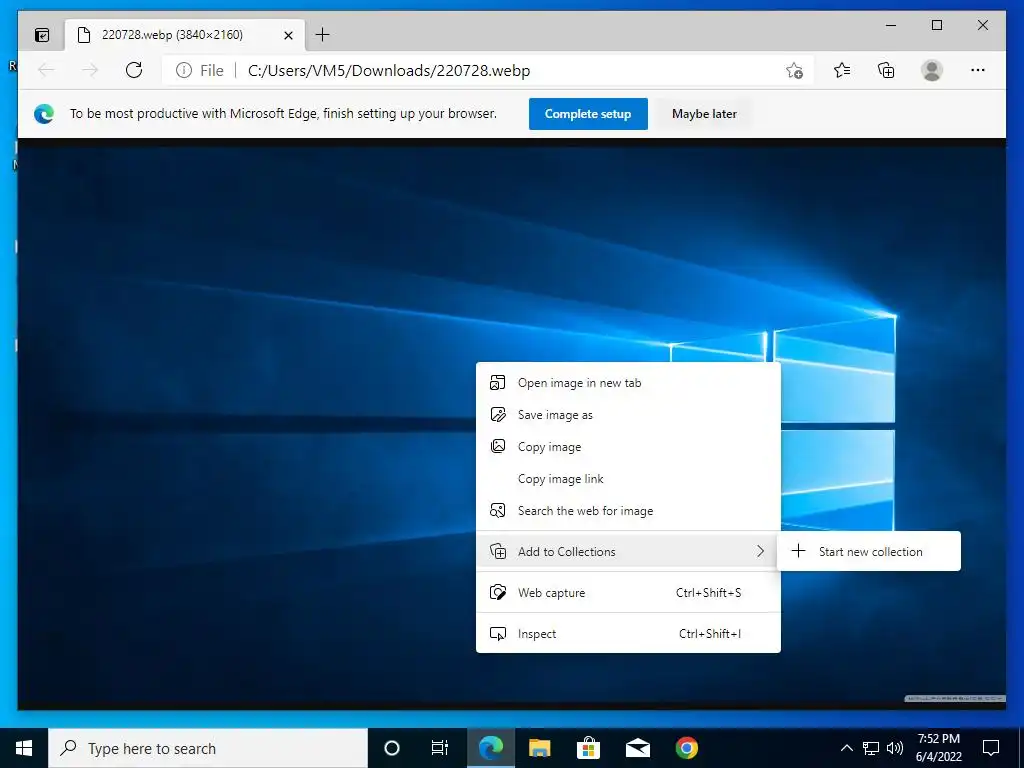
Task: Choose Save image as
Action: [x=628, y=415]
